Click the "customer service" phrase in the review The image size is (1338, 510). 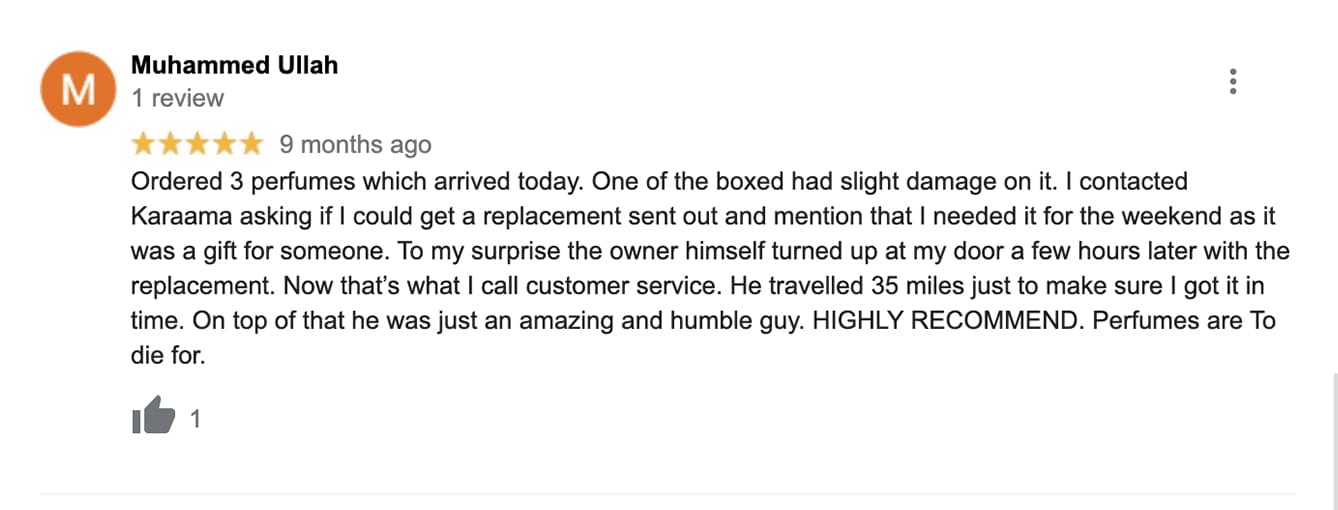(620, 286)
